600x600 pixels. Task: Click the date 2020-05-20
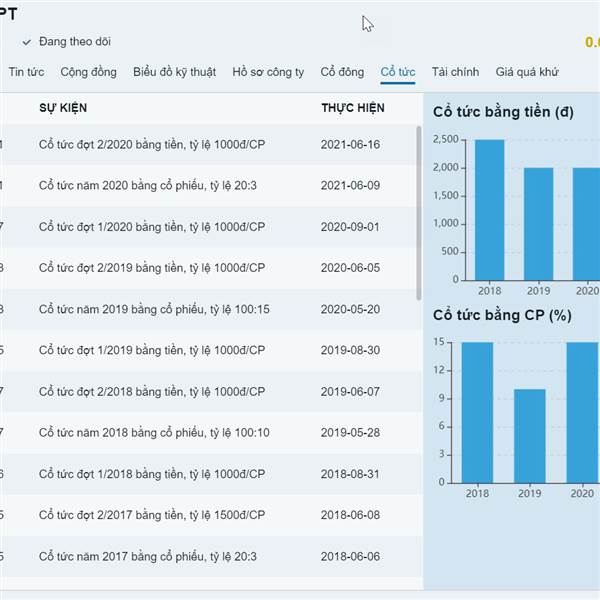pos(350,309)
